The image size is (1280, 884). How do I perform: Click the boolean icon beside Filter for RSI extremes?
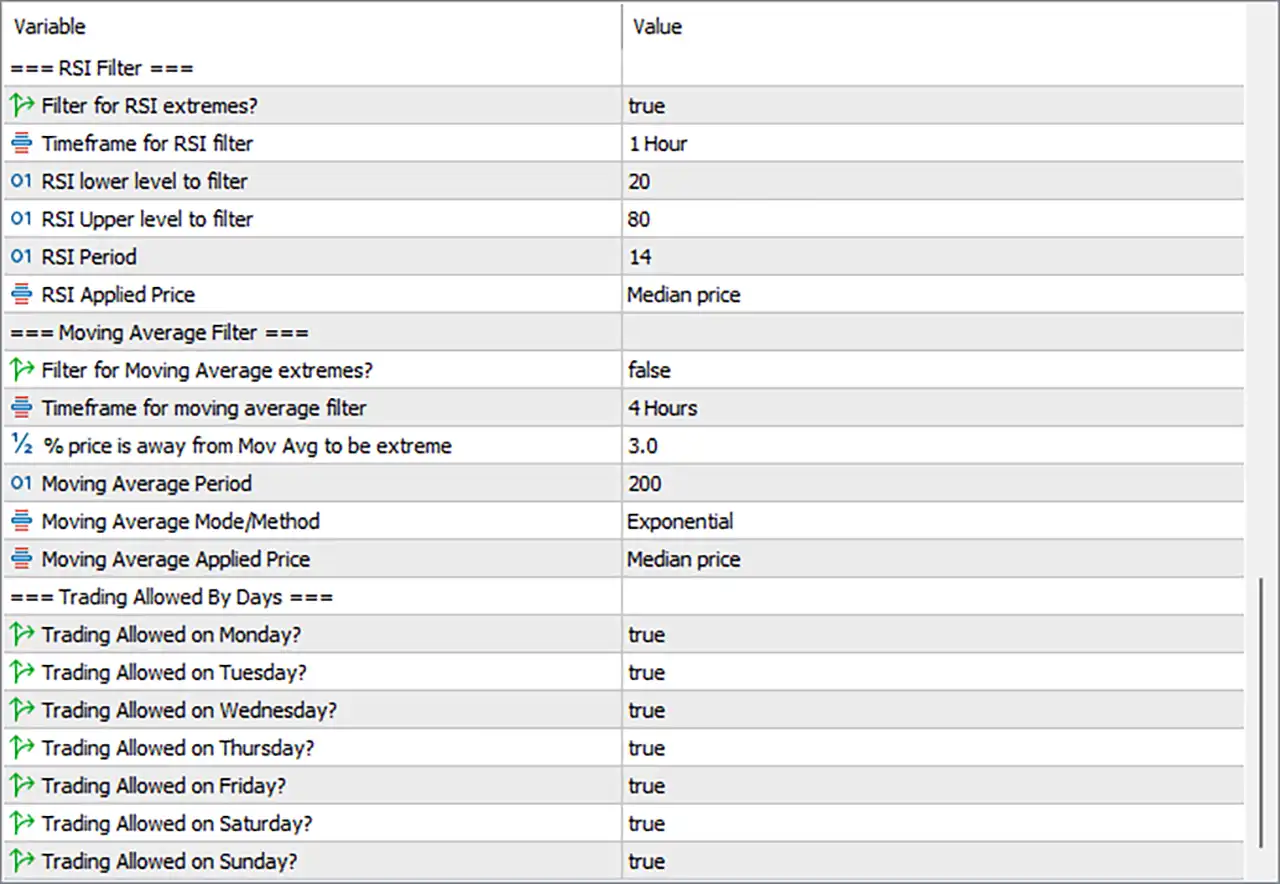21,105
